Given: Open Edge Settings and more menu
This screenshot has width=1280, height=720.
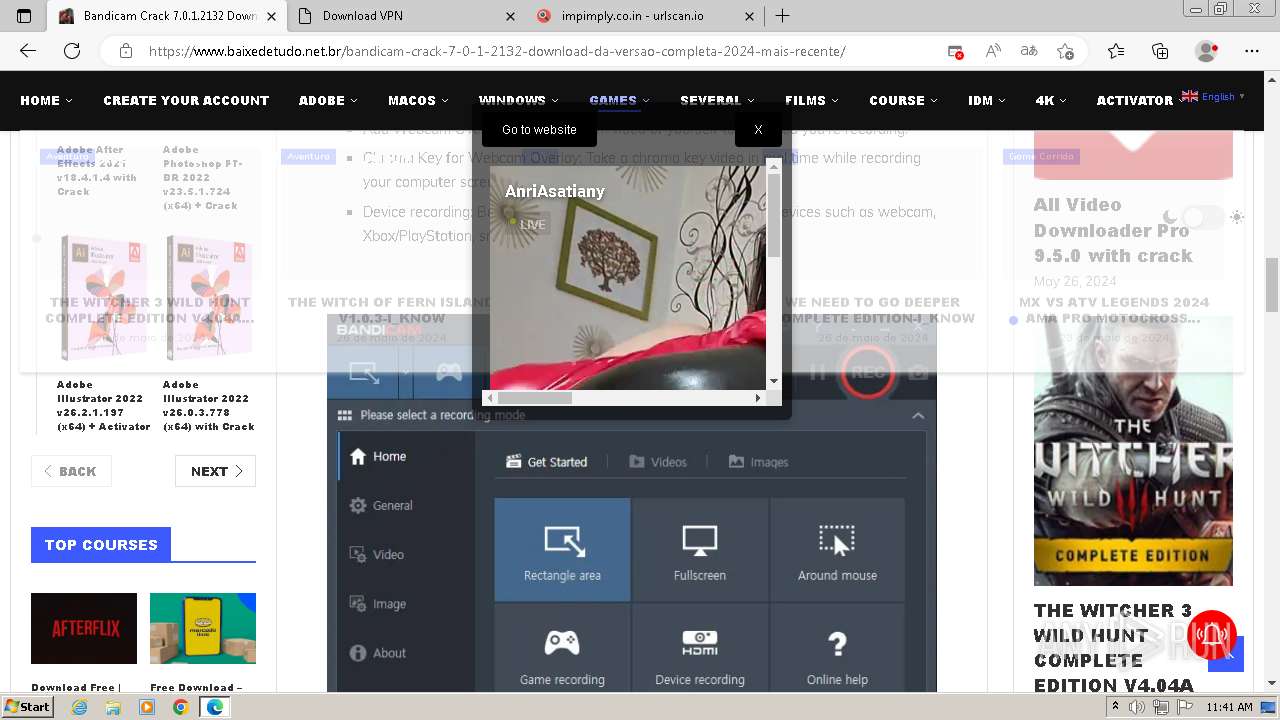Looking at the screenshot, I should [1252, 51].
